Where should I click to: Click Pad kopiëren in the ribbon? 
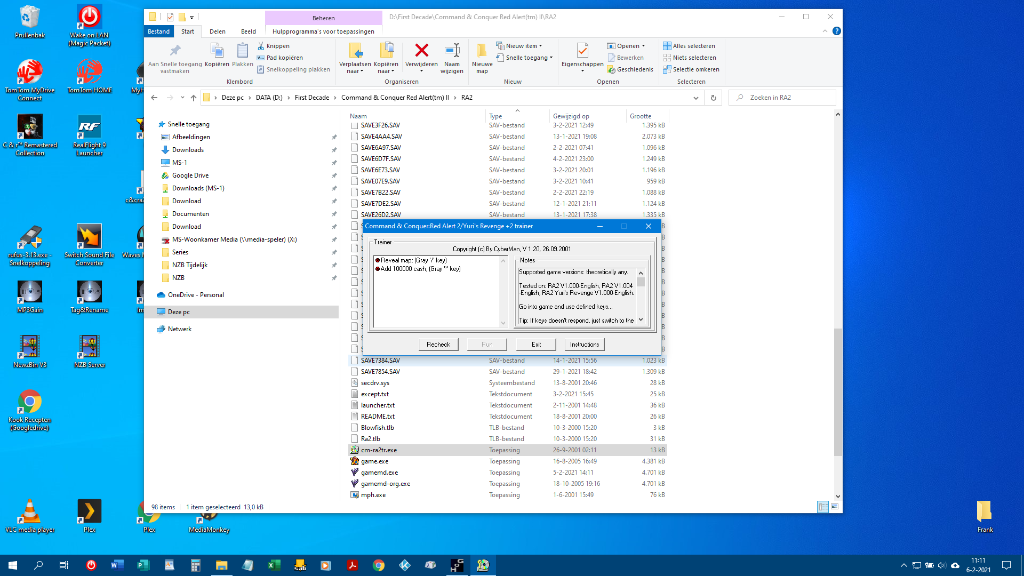point(280,57)
